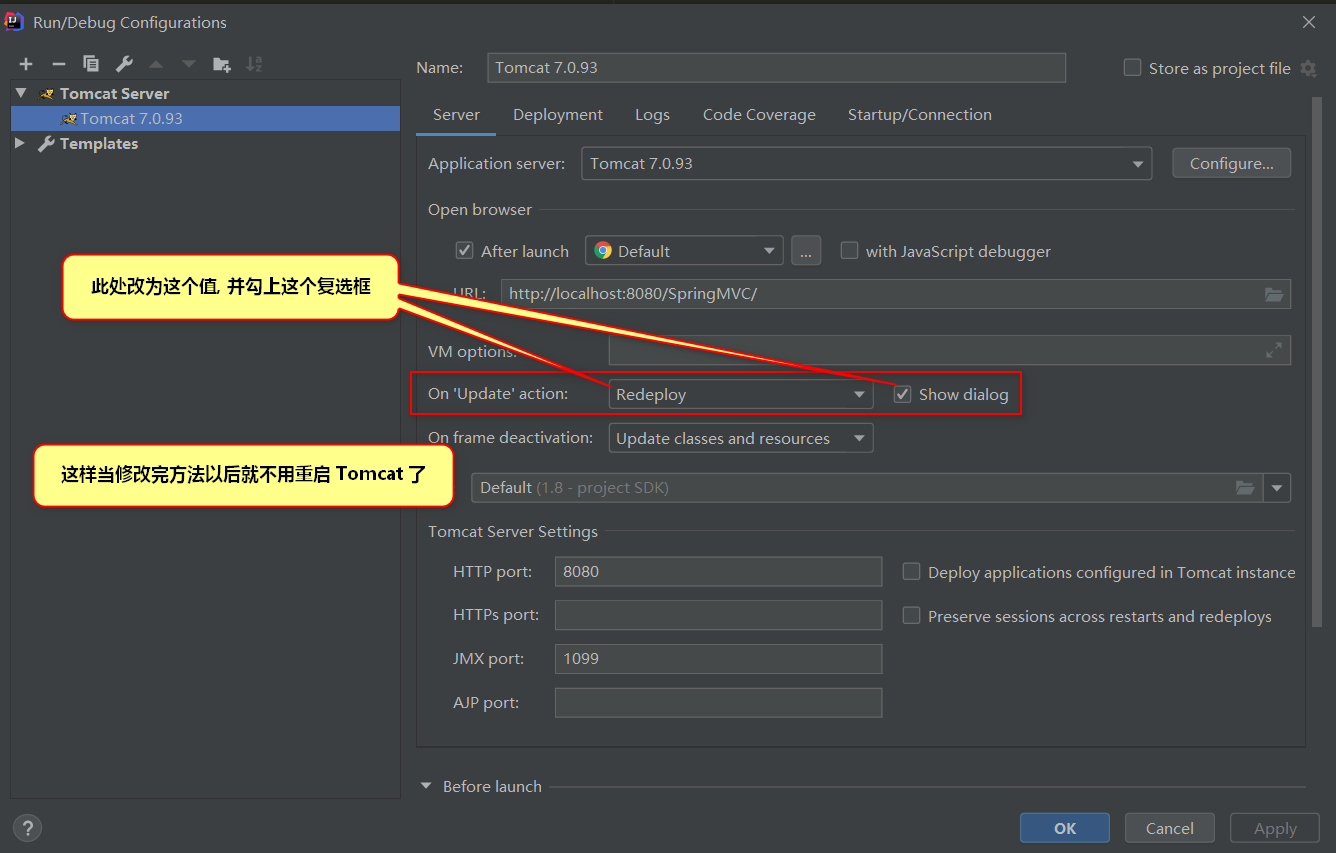The width and height of the screenshot is (1336, 853).
Task: Open browser selection ellipsis button
Action: click(x=806, y=251)
